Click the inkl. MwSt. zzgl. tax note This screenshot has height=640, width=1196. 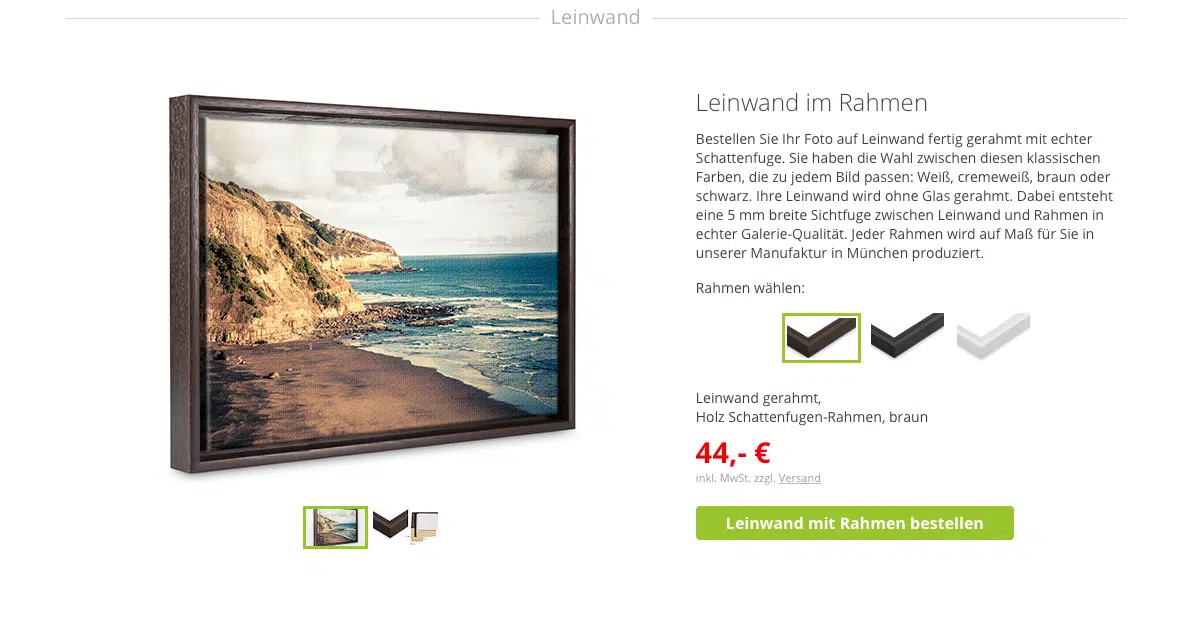(735, 478)
